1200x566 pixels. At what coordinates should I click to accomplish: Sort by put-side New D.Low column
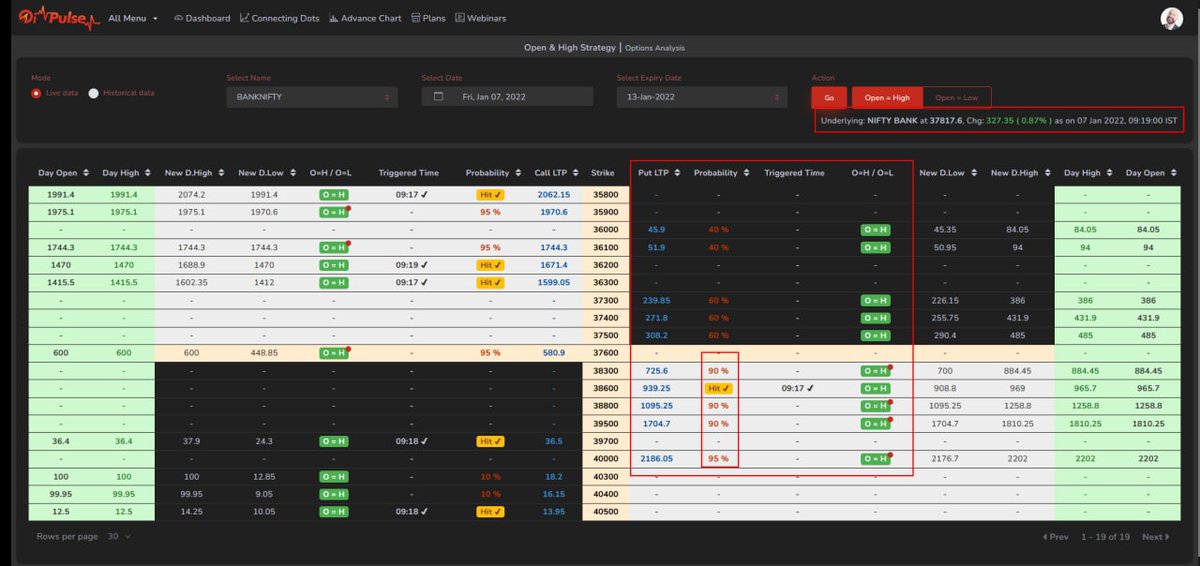[x=948, y=173]
